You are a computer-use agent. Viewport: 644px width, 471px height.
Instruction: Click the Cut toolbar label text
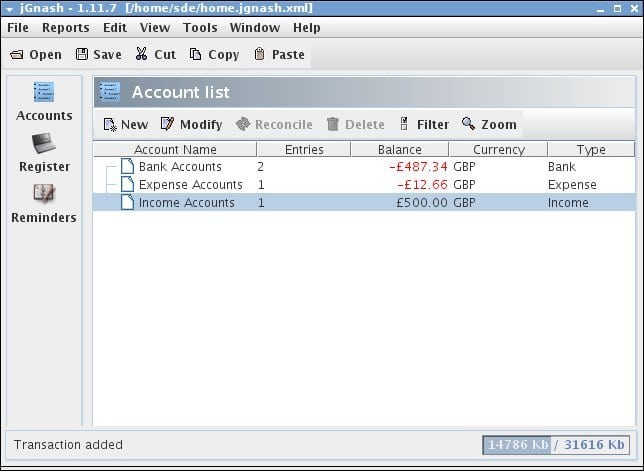[x=165, y=55]
